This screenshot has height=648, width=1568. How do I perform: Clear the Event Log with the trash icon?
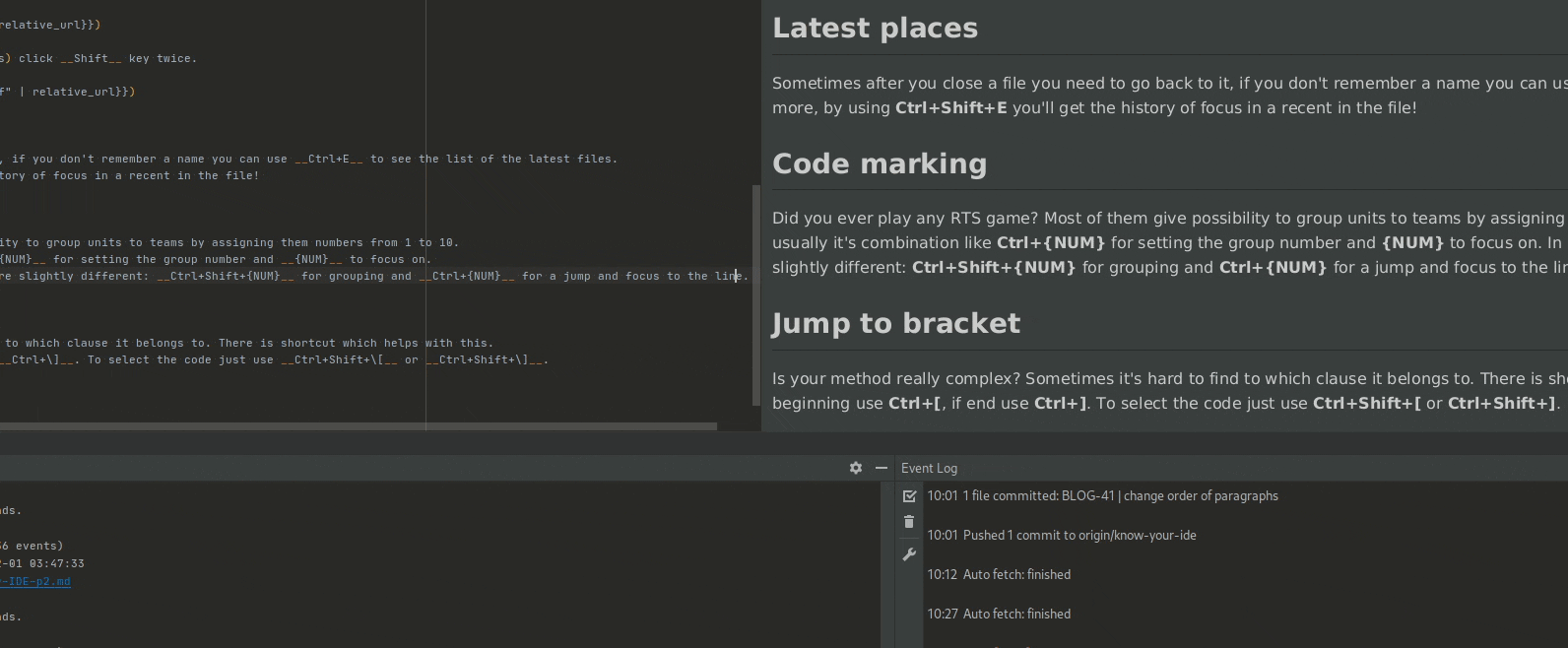pos(909,522)
